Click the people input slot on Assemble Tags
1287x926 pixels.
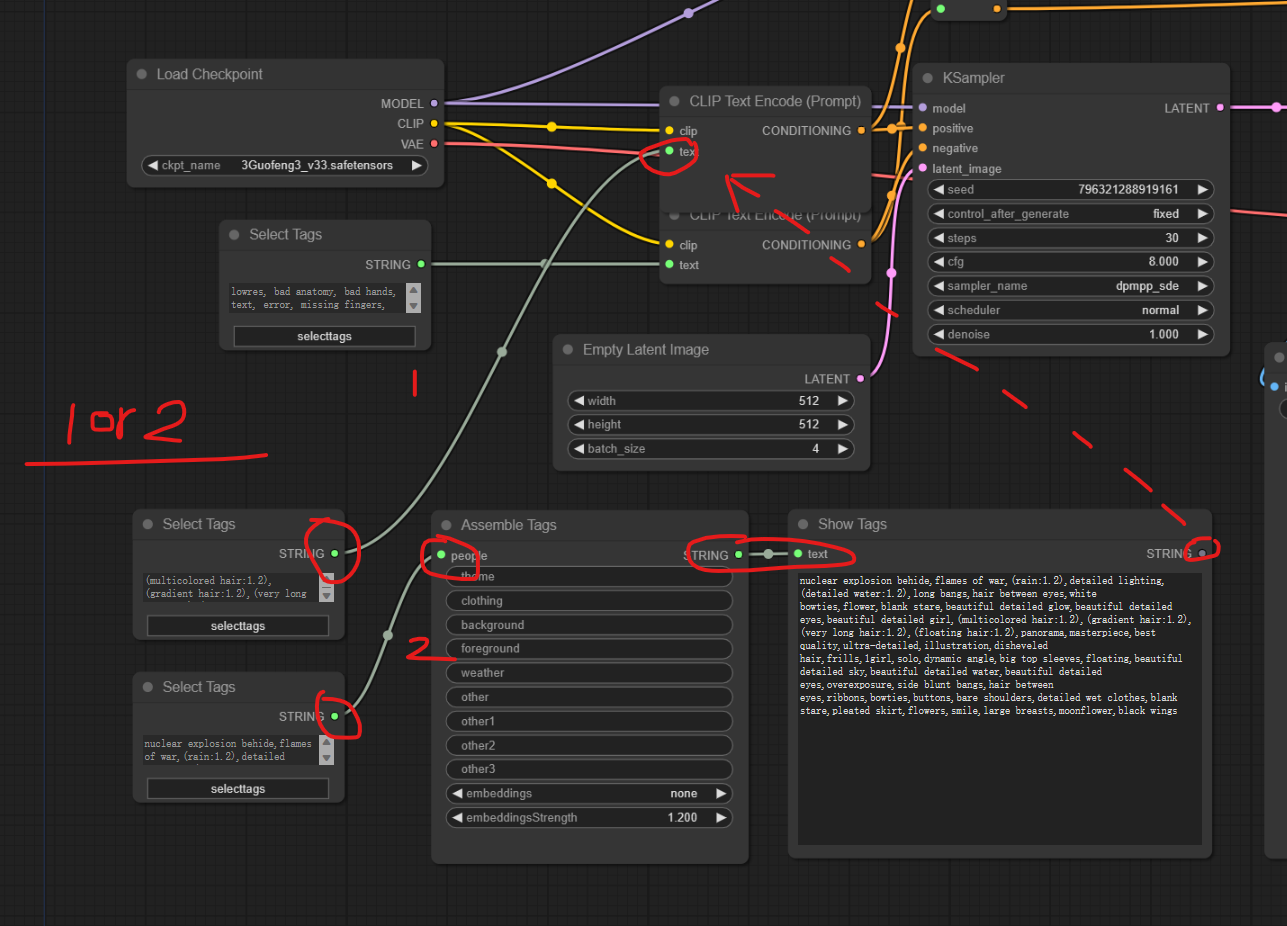(x=441, y=555)
